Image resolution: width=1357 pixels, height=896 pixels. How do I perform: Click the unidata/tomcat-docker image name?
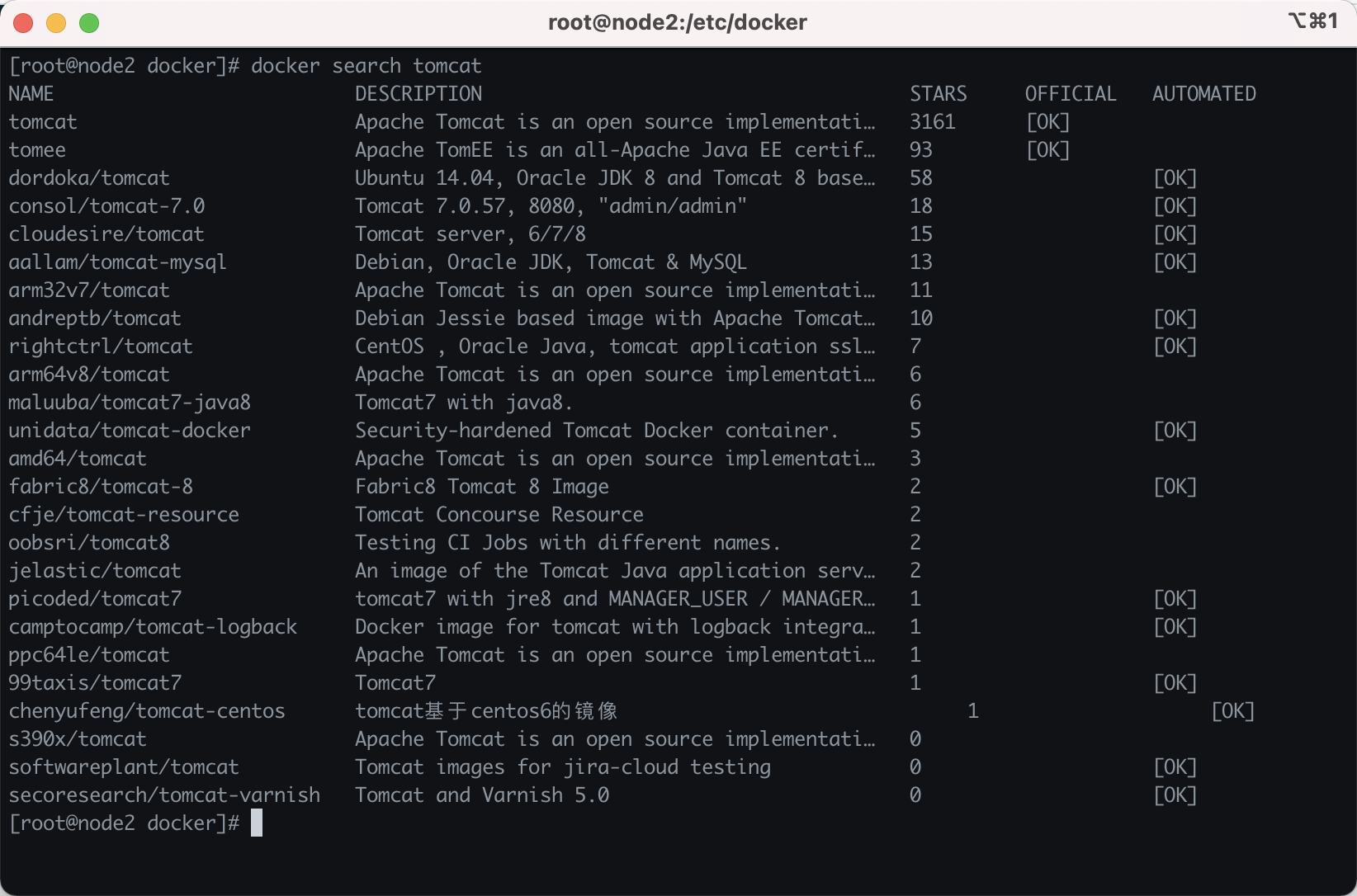(130, 431)
